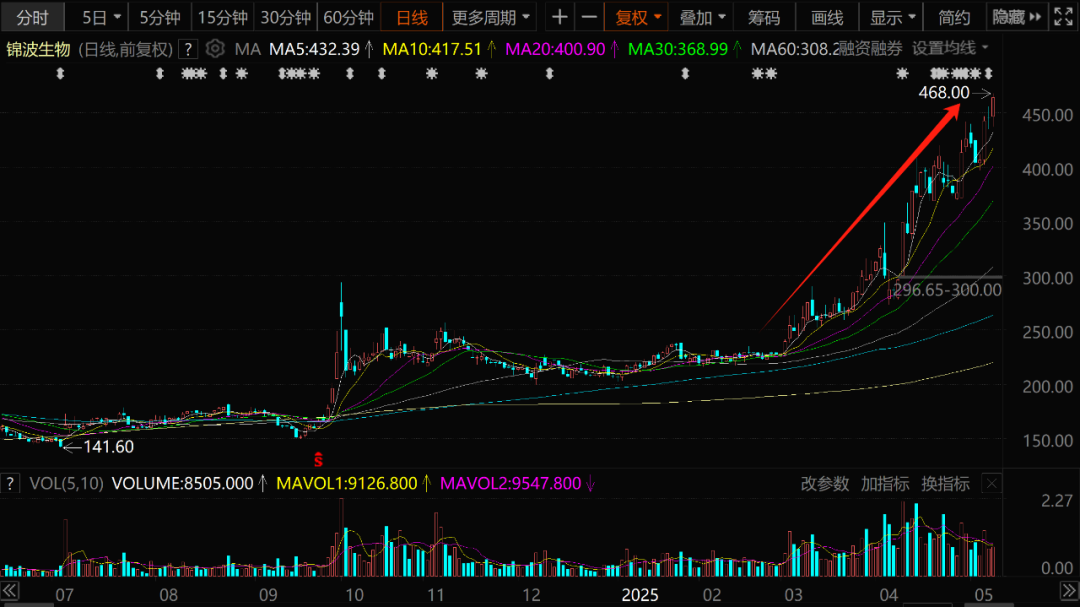Click the red S signal marker
Image resolution: width=1080 pixels, height=607 pixels.
[318, 459]
